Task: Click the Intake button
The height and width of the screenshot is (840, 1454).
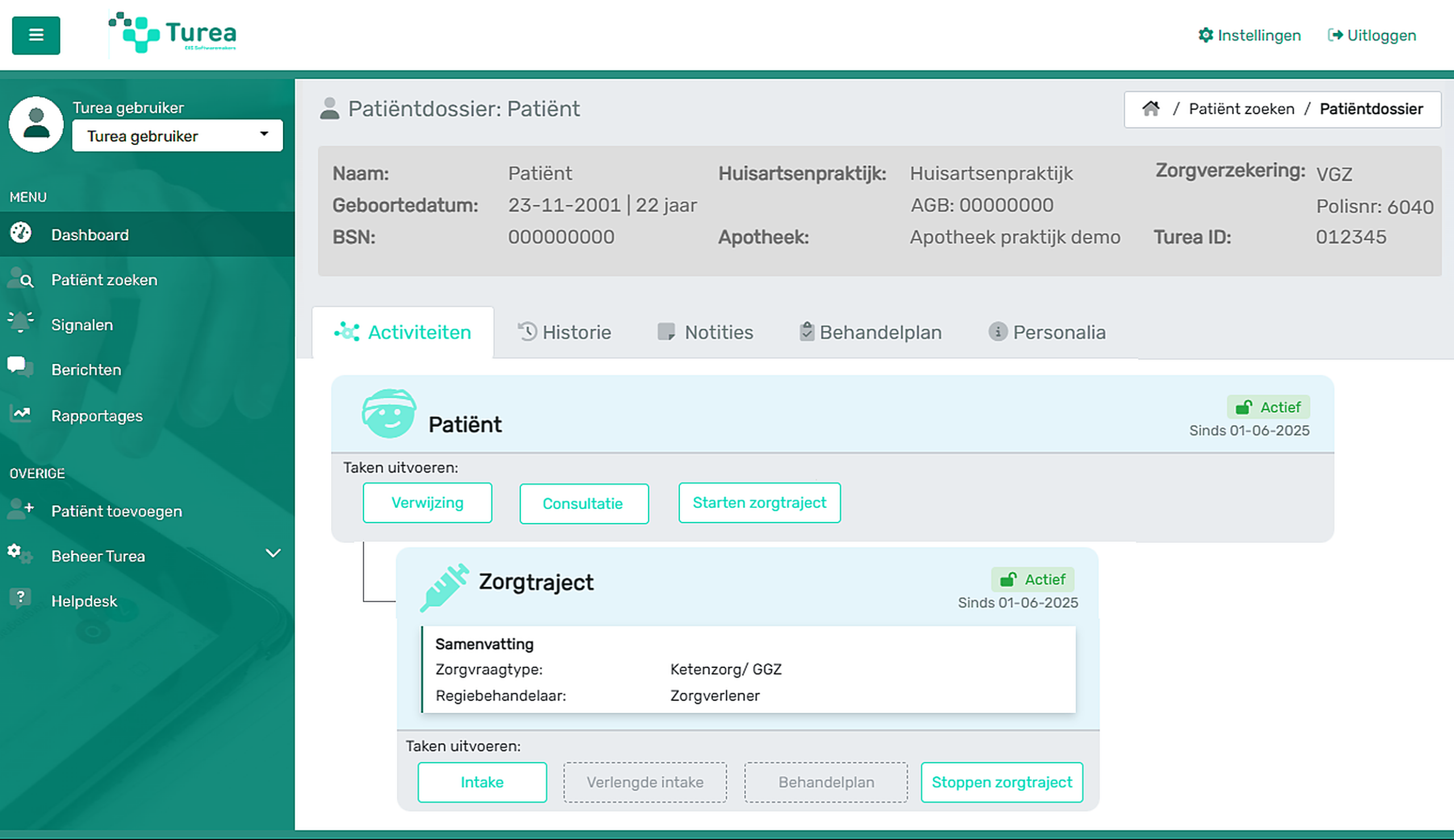Action: 482,782
